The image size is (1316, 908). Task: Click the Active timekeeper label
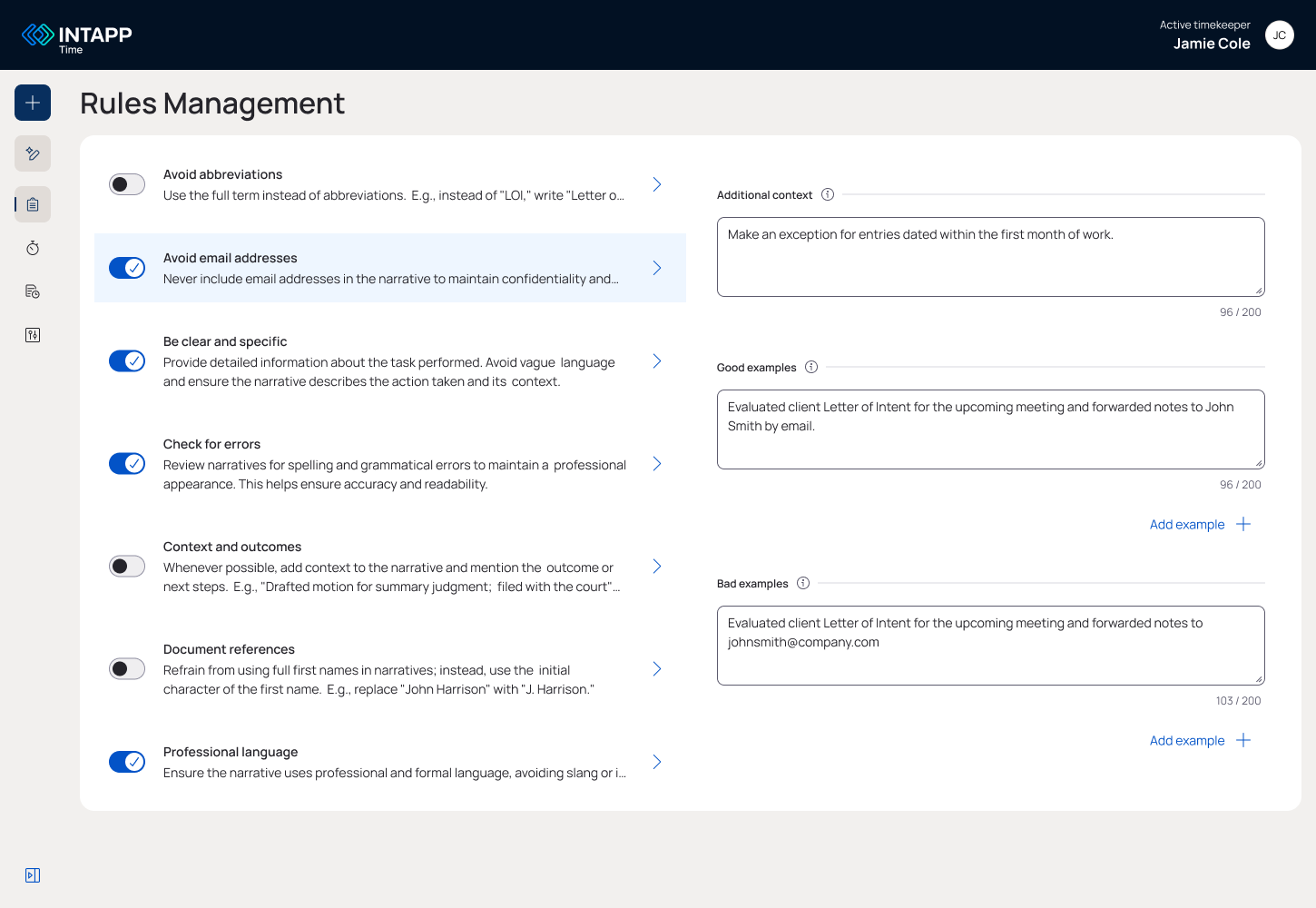[1204, 25]
